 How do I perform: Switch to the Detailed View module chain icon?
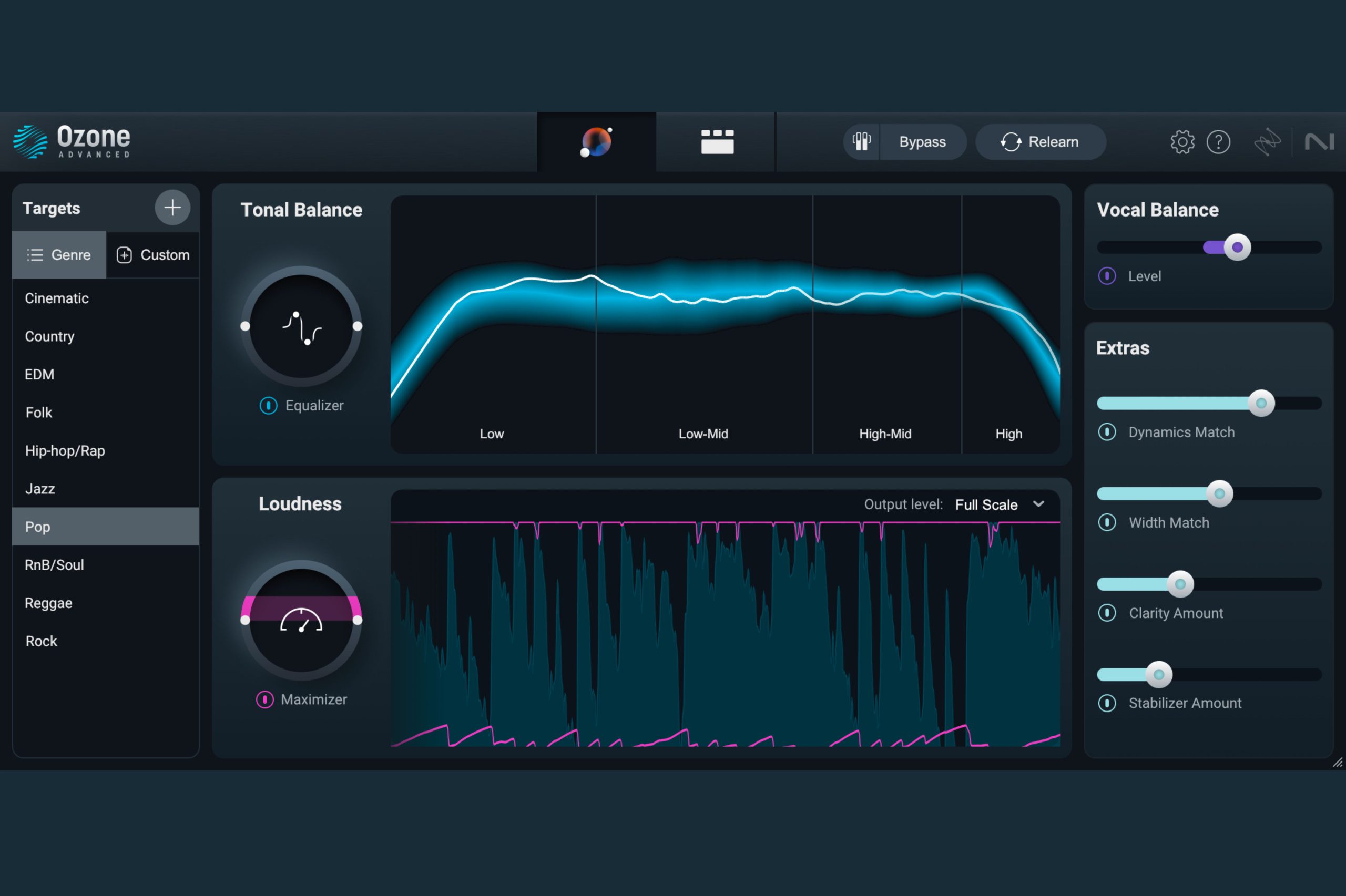tap(715, 141)
